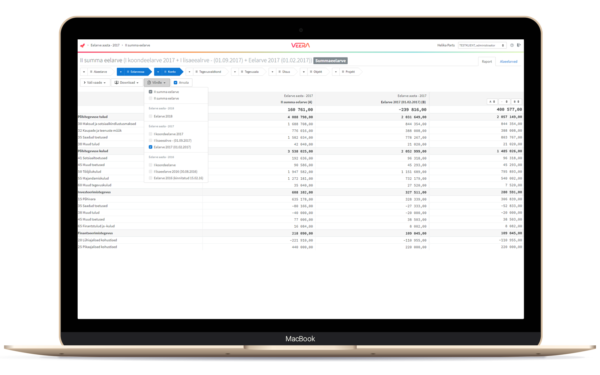Click the Summaeelarve badge

tap(331, 60)
